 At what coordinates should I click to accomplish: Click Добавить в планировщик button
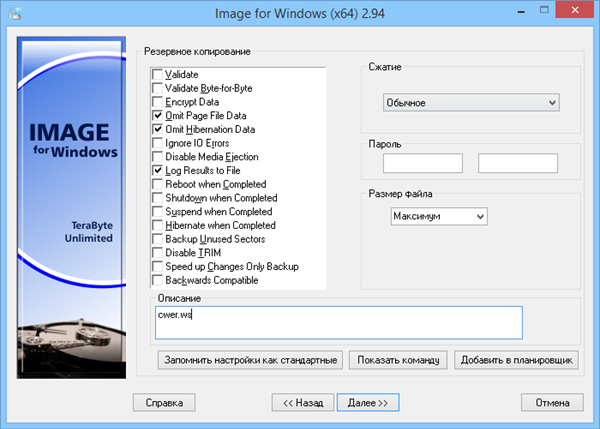tap(516, 360)
